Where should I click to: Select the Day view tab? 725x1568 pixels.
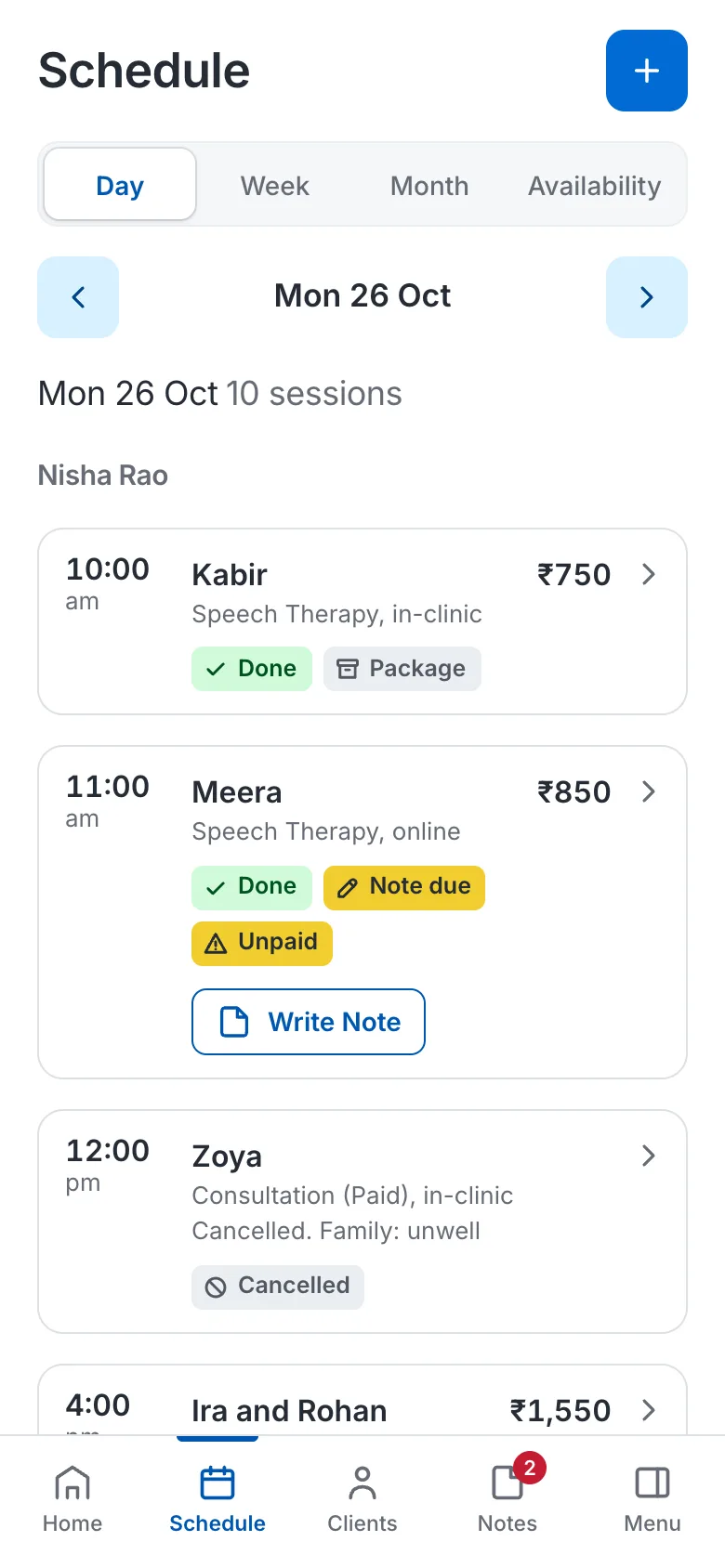click(x=120, y=185)
